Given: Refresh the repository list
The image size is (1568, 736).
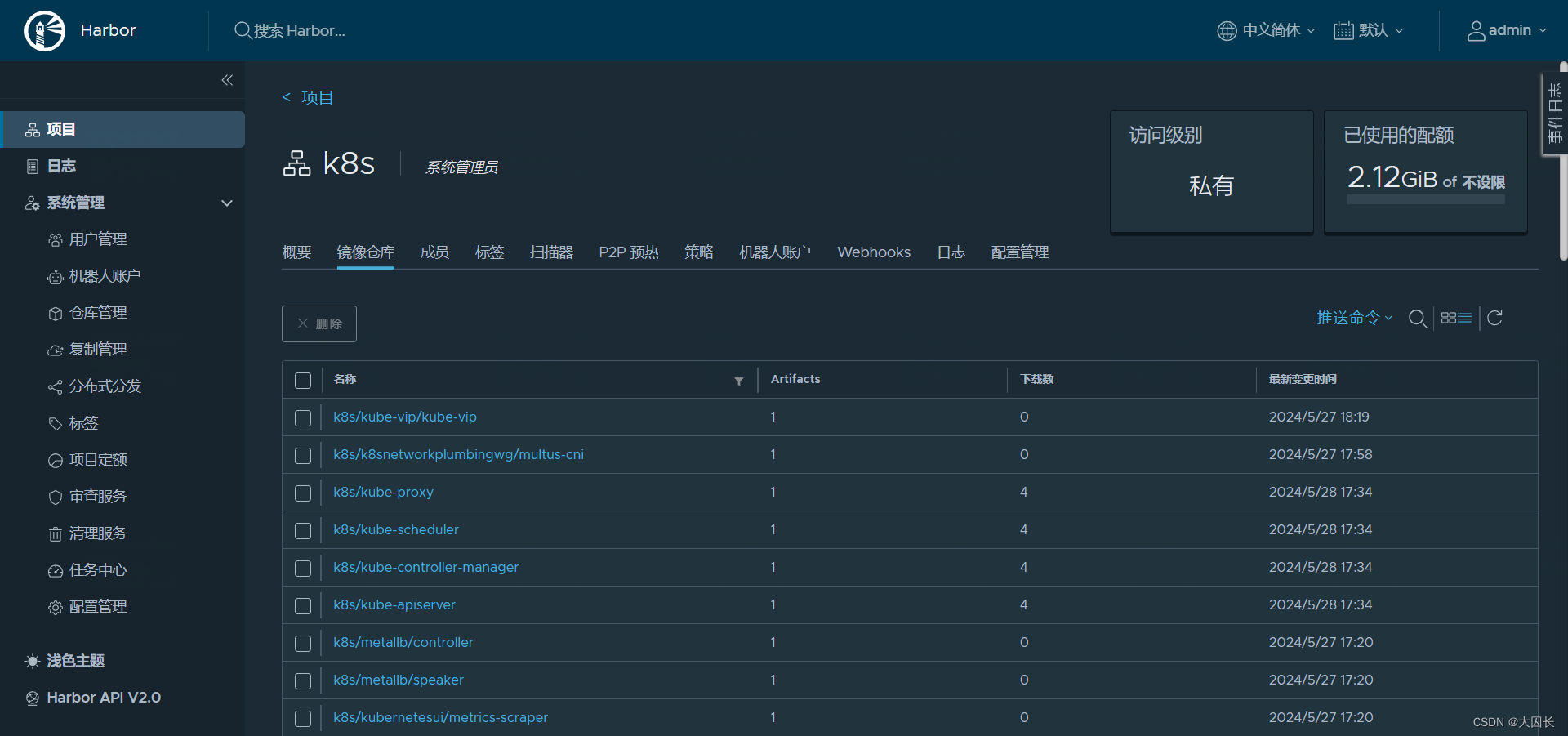Looking at the screenshot, I should click(x=1494, y=318).
